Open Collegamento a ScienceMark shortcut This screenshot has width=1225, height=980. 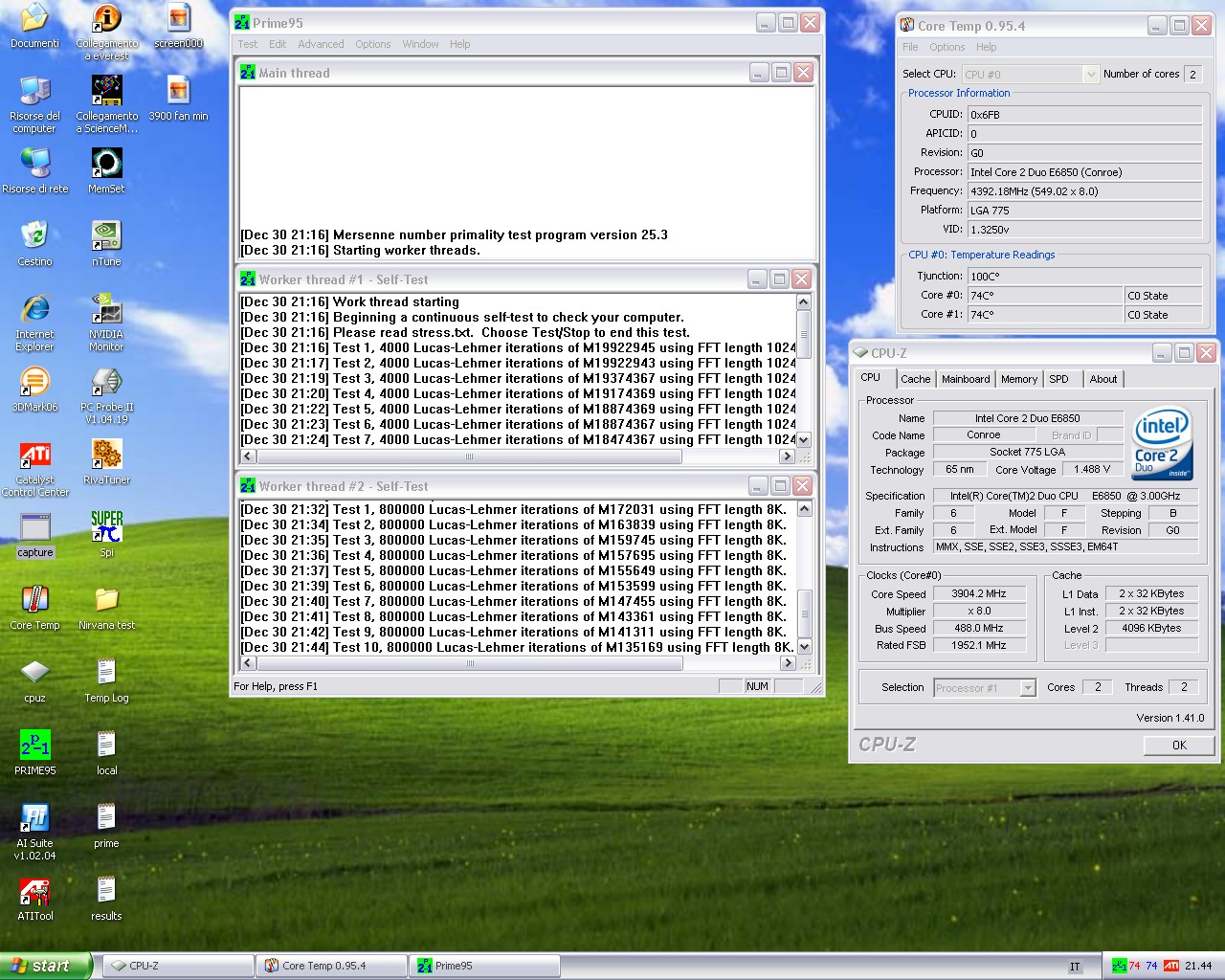tap(106, 104)
